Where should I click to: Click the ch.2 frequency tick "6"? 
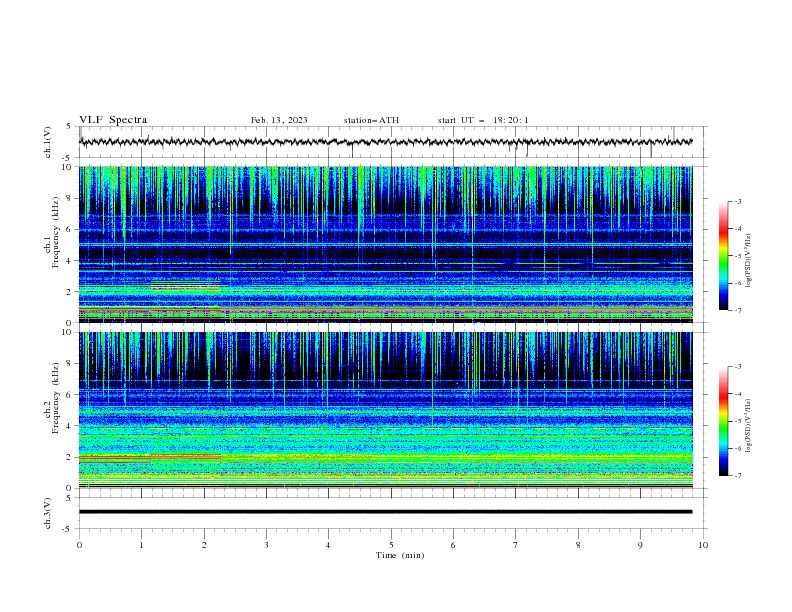pos(69,395)
